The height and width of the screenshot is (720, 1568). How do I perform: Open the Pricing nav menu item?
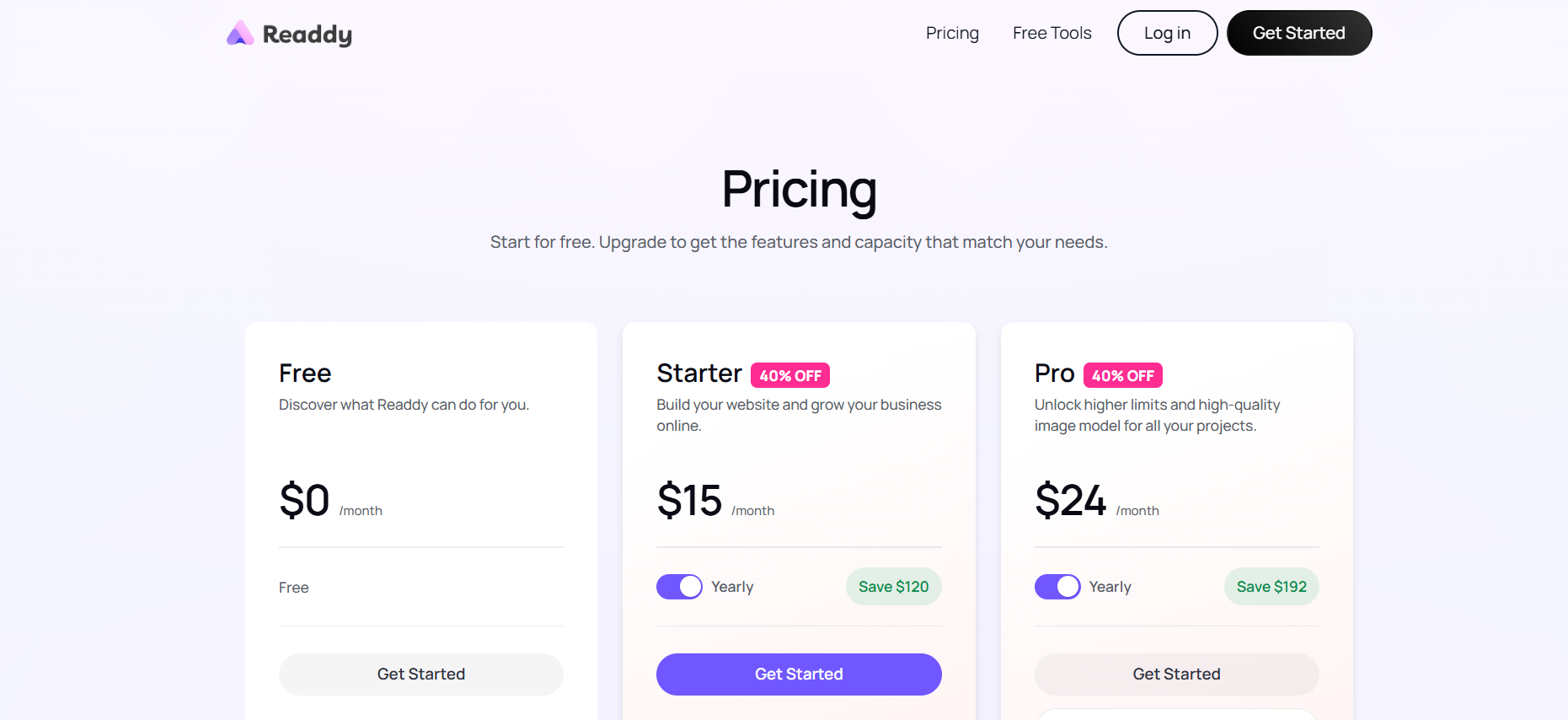point(952,33)
